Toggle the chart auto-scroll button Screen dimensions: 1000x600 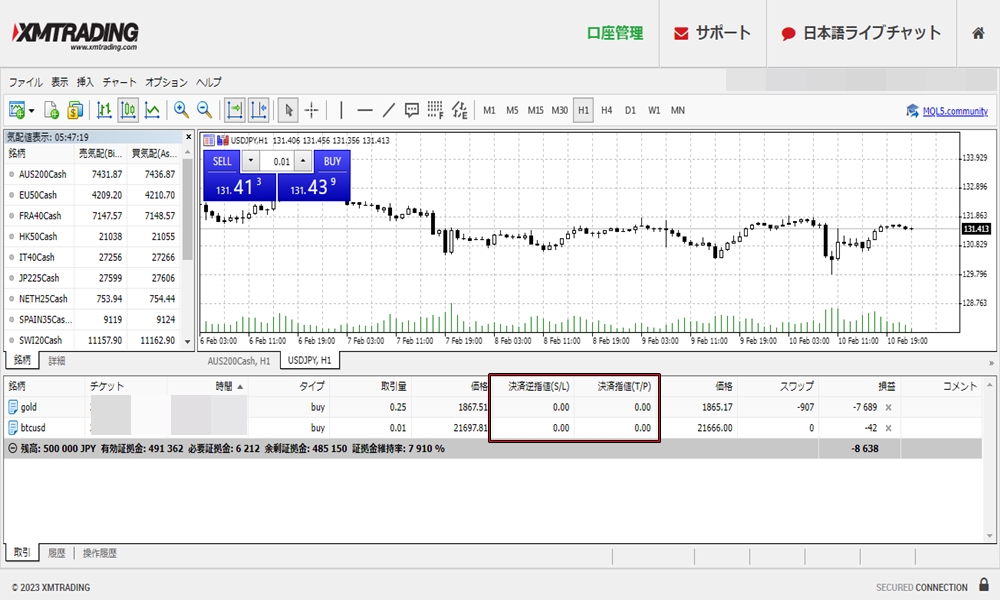235,110
